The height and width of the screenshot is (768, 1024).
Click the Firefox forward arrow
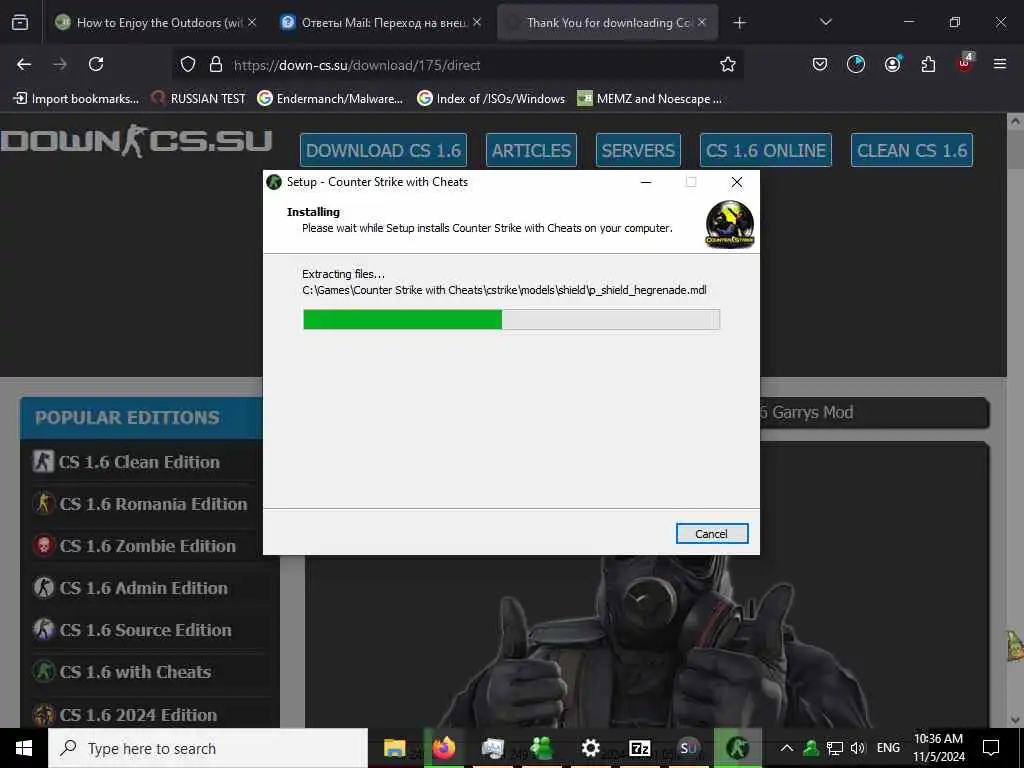[x=60, y=64]
